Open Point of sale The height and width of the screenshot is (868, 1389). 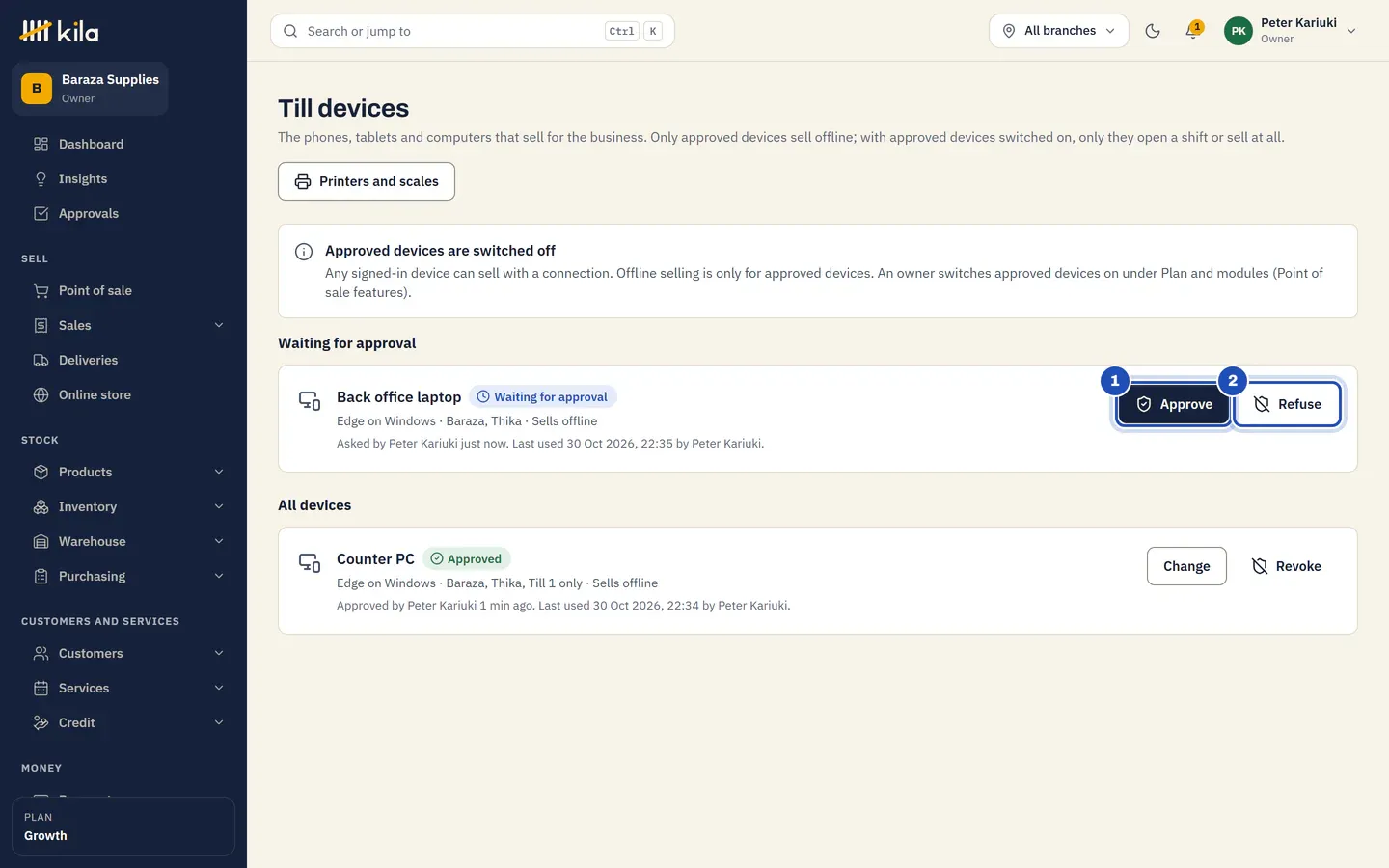123,291
